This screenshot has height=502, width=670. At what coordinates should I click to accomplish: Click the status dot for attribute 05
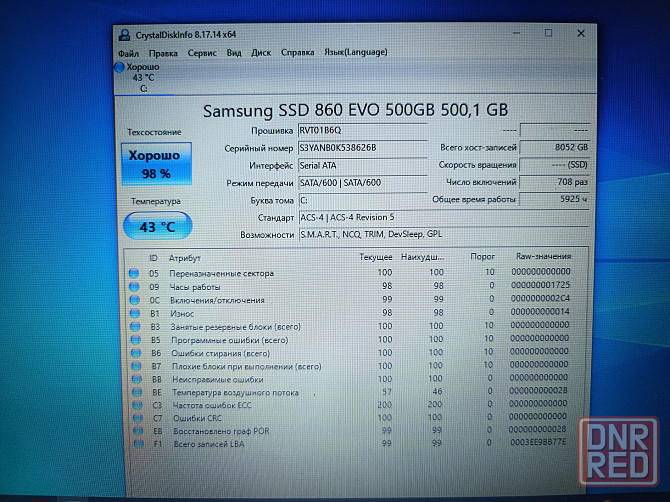pos(134,273)
